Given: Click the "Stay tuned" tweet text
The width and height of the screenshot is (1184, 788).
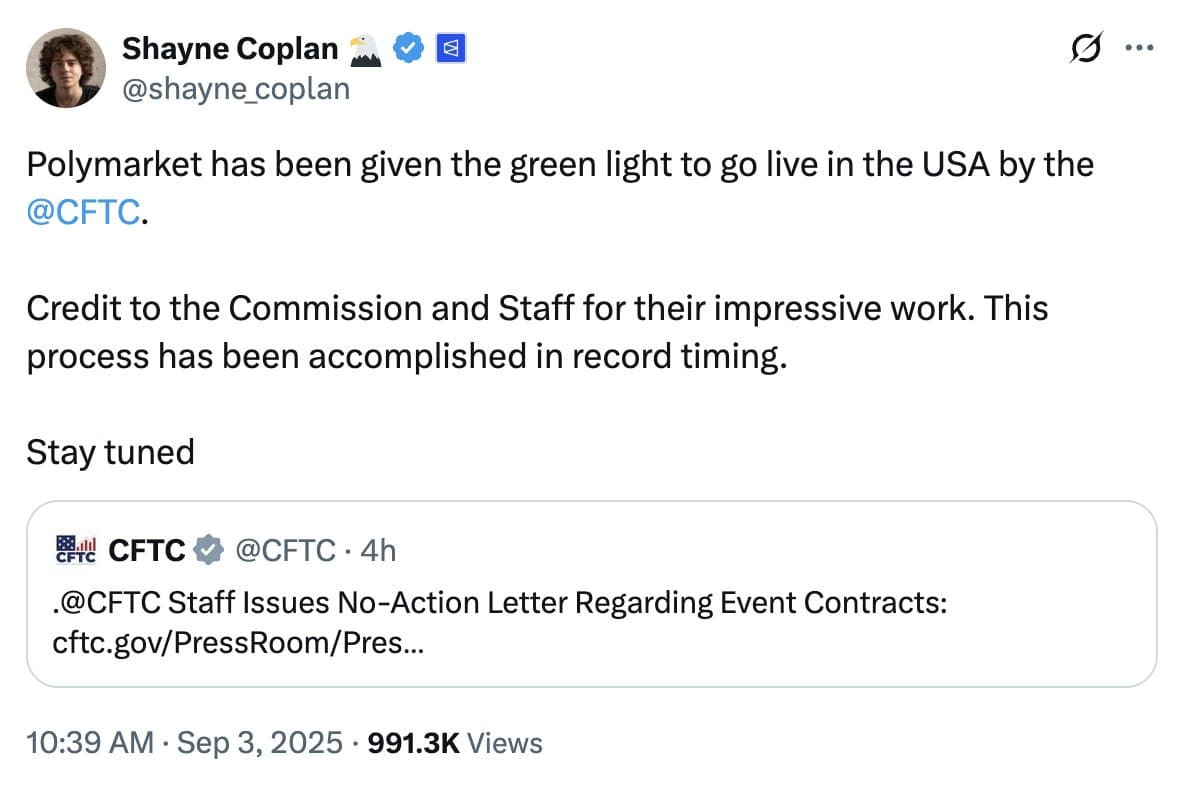Looking at the screenshot, I should pos(110,452).
